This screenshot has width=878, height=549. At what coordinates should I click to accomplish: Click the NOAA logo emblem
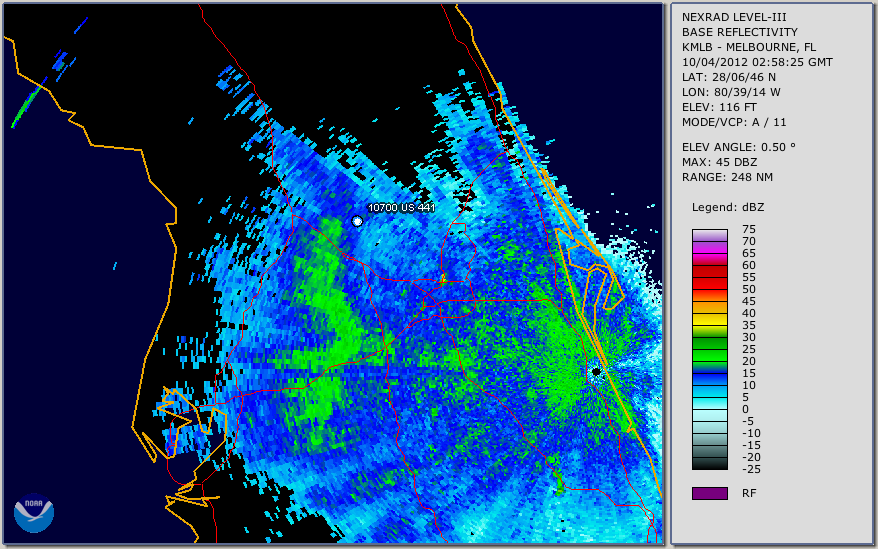point(34,513)
